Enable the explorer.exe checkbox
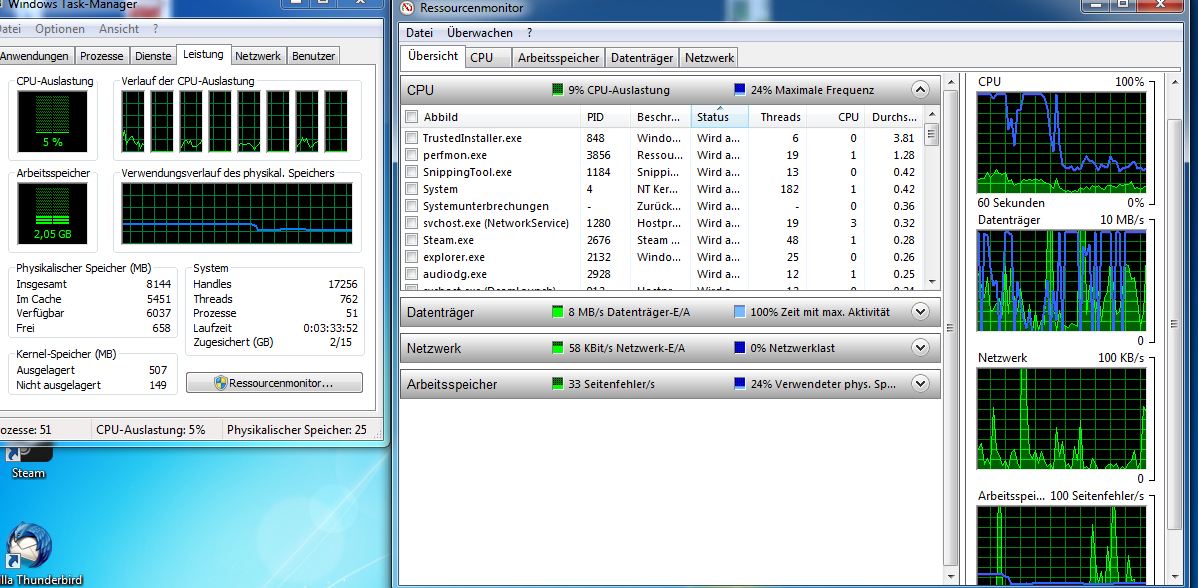Viewport: 1198px width, 588px height. pyautogui.click(x=411, y=257)
